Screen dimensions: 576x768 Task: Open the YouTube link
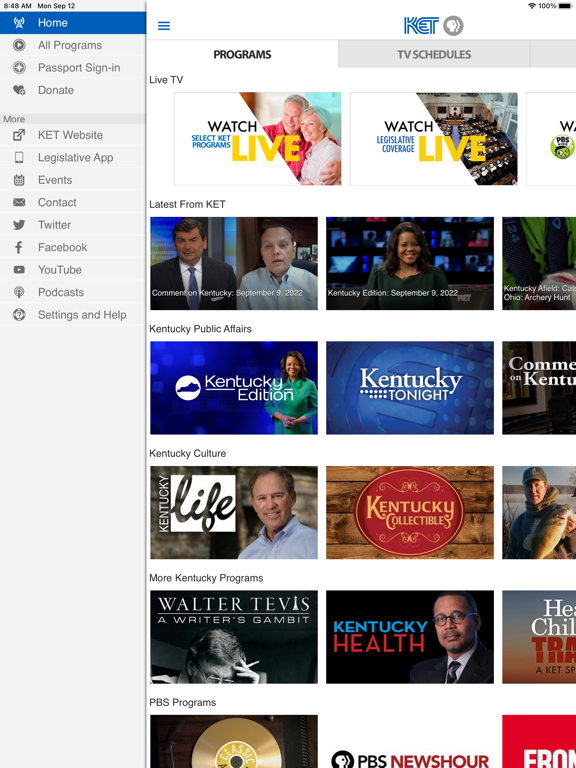(73, 270)
